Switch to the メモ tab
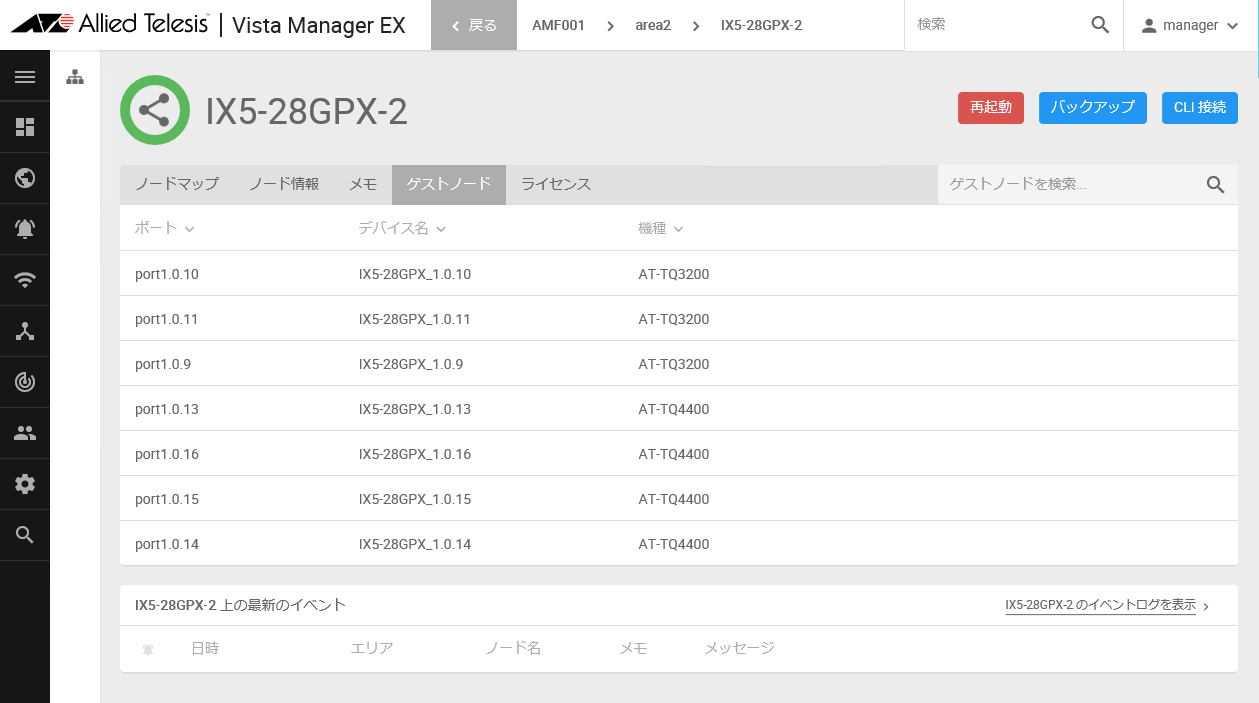 click(x=363, y=184)
